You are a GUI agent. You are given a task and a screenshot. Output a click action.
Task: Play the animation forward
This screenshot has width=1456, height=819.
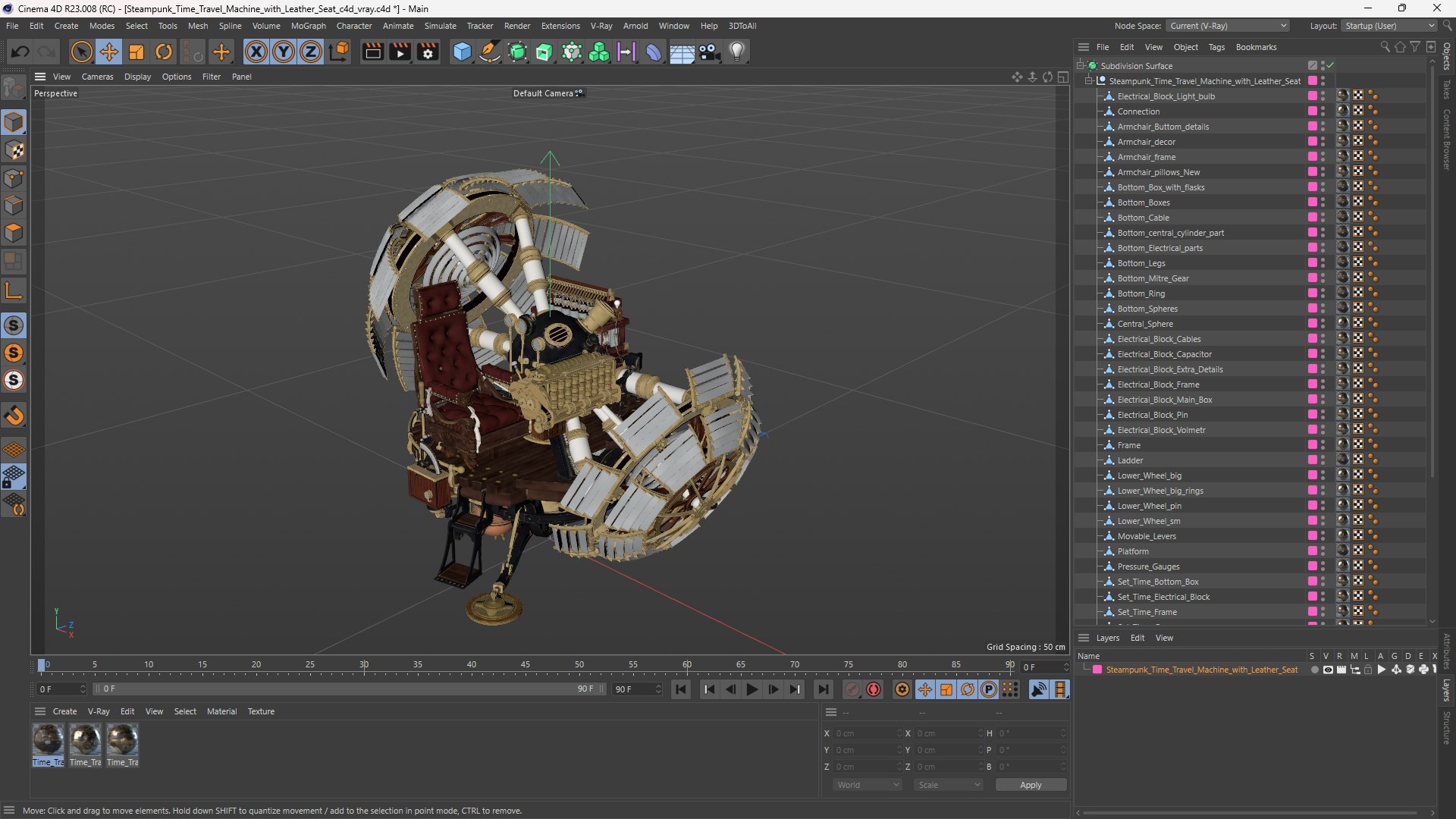752,689
